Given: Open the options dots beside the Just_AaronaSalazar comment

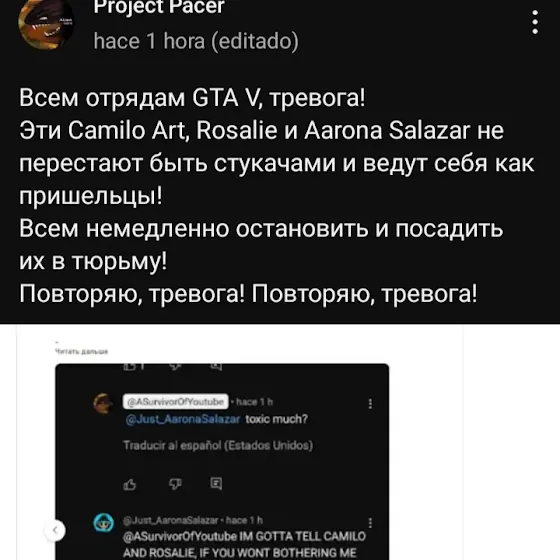Looking at the screenshot, I should [x=370, y=523].
